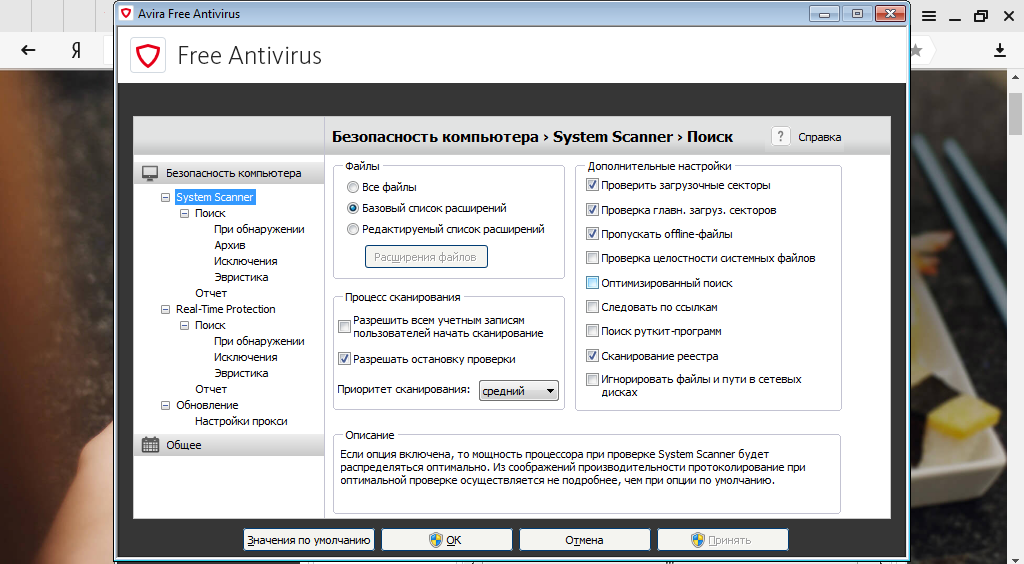The image size is (1024, 564).
Task: Click the Avira title bar icon
Action: (x=126, y=13)
